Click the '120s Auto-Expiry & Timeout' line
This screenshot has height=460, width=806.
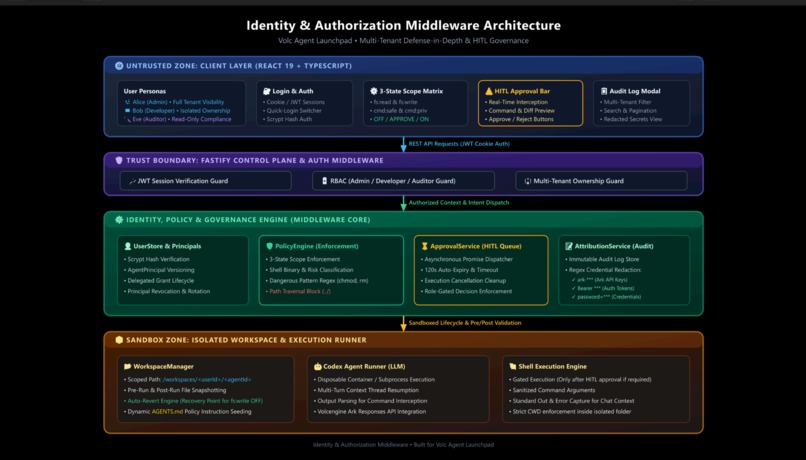460,270
